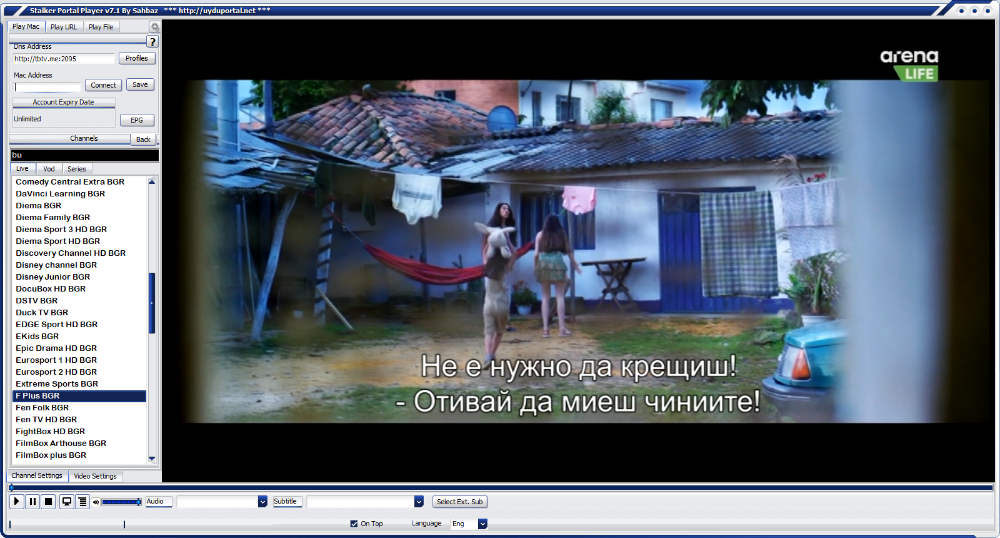This screenshot has height=538, width=1000.
Task: Select channel 'Comedy Central Extra BGR'
Action: pyautogui.click(x=70, y=182)
